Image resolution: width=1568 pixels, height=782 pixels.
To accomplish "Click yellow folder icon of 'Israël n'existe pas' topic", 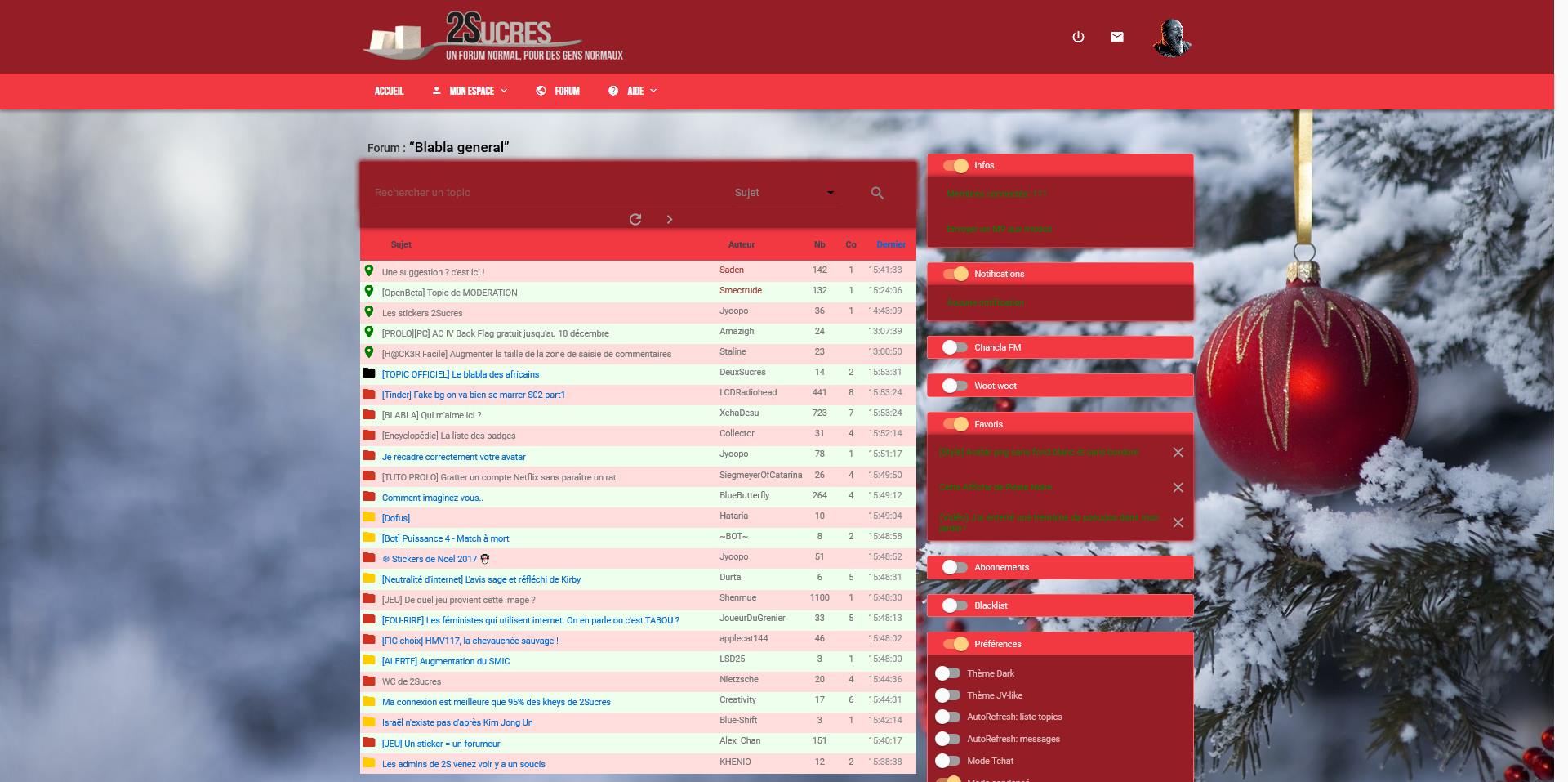I will coord(369,721).
